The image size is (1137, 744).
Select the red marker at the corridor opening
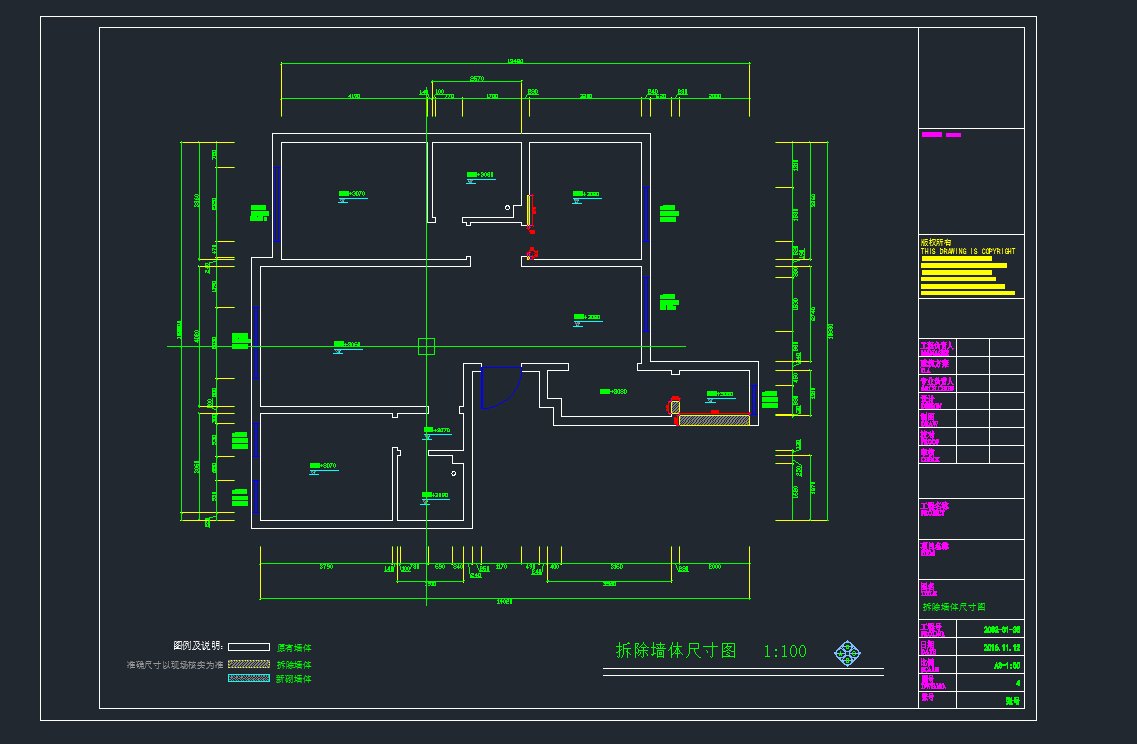coord(532,254)
